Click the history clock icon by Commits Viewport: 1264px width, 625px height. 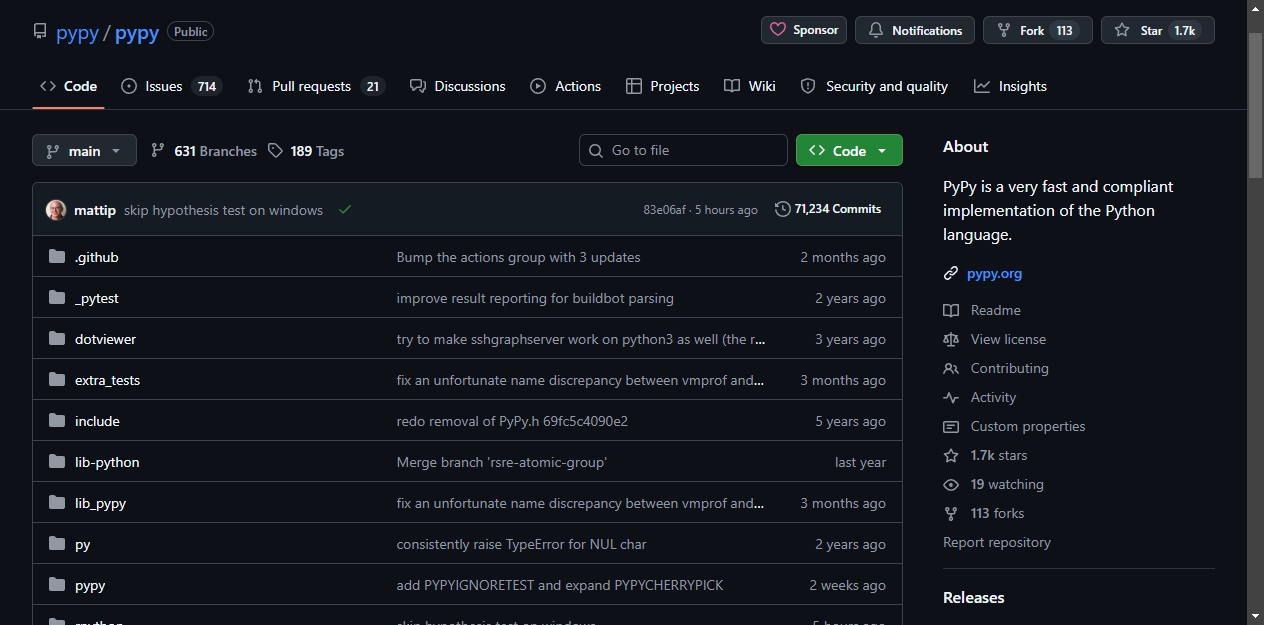pyautogui.click(x=782, y=209)
